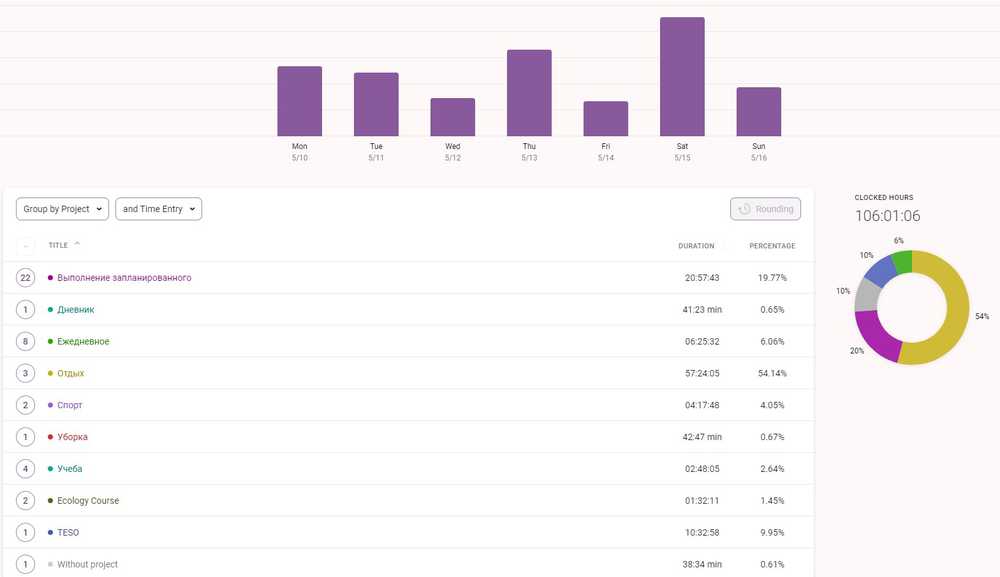Click the entry count circle for Спорт

click(26, 406)
